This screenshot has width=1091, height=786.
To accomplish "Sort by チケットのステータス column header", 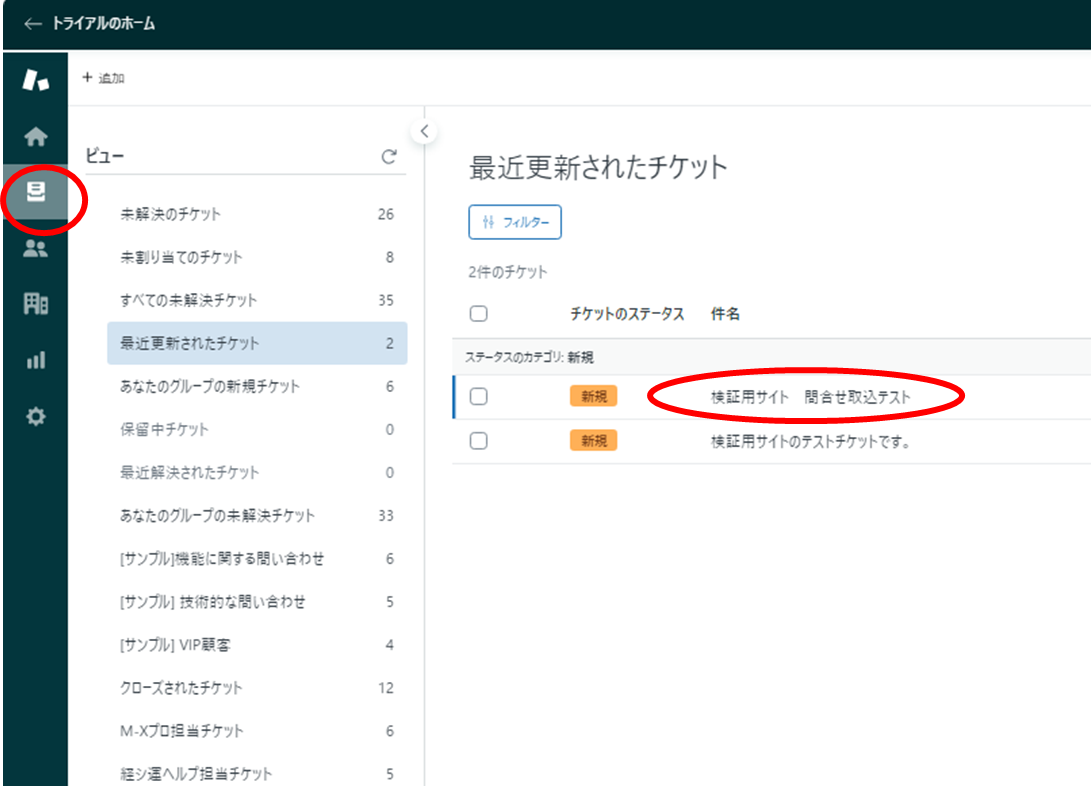I will point(627,314).
